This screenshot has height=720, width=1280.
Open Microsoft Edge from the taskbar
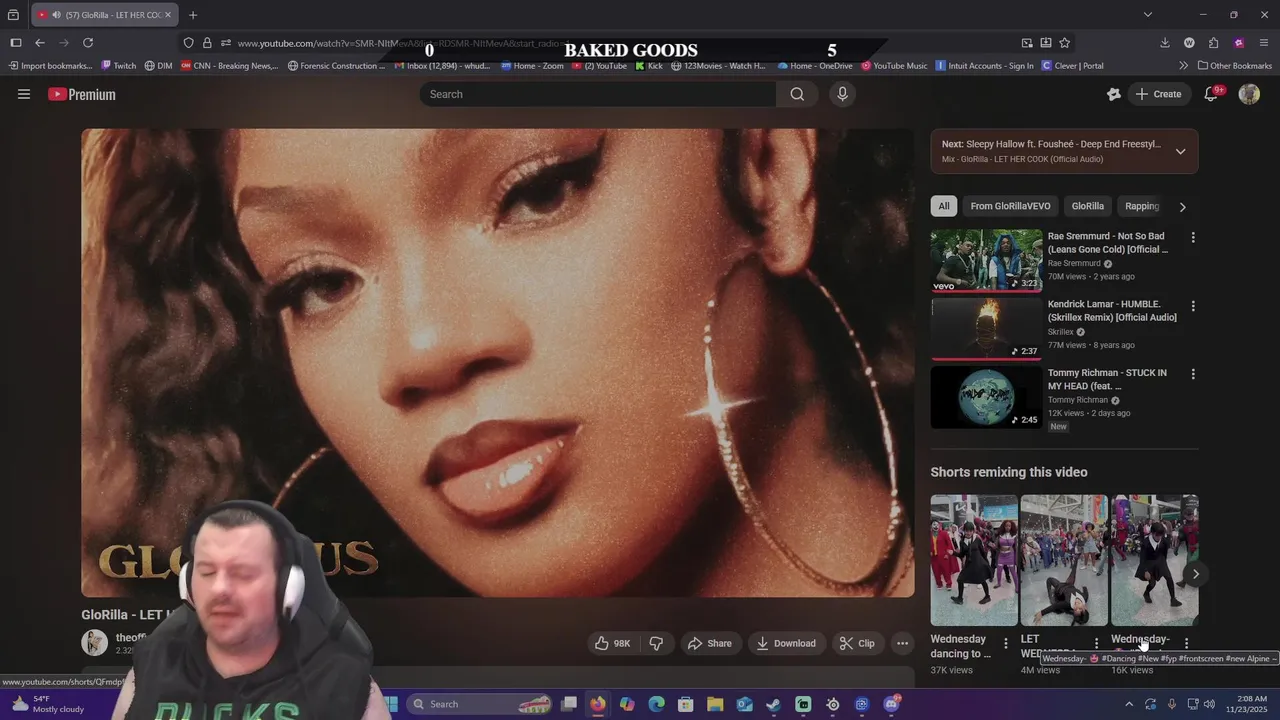tap(656, 704)
